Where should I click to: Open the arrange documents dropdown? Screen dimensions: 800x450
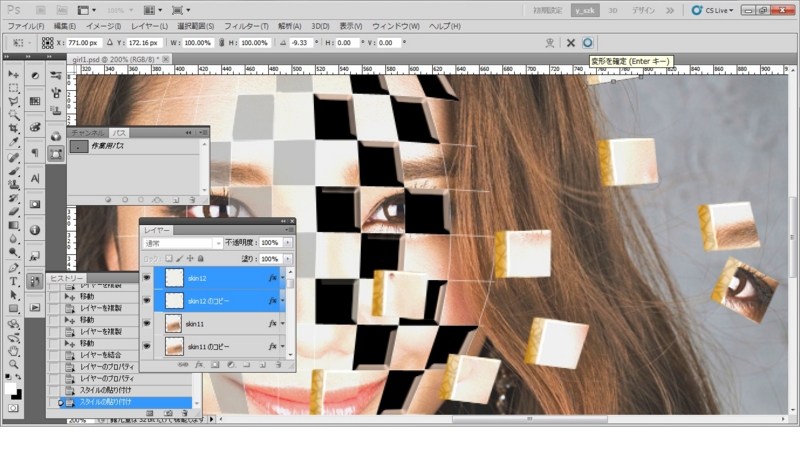[153, 10]
